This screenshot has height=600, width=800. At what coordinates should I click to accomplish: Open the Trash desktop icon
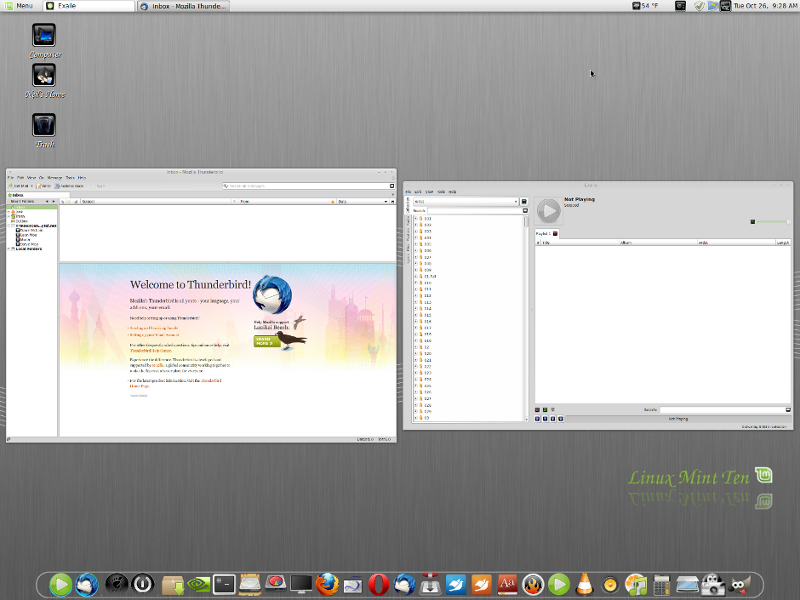44,125
